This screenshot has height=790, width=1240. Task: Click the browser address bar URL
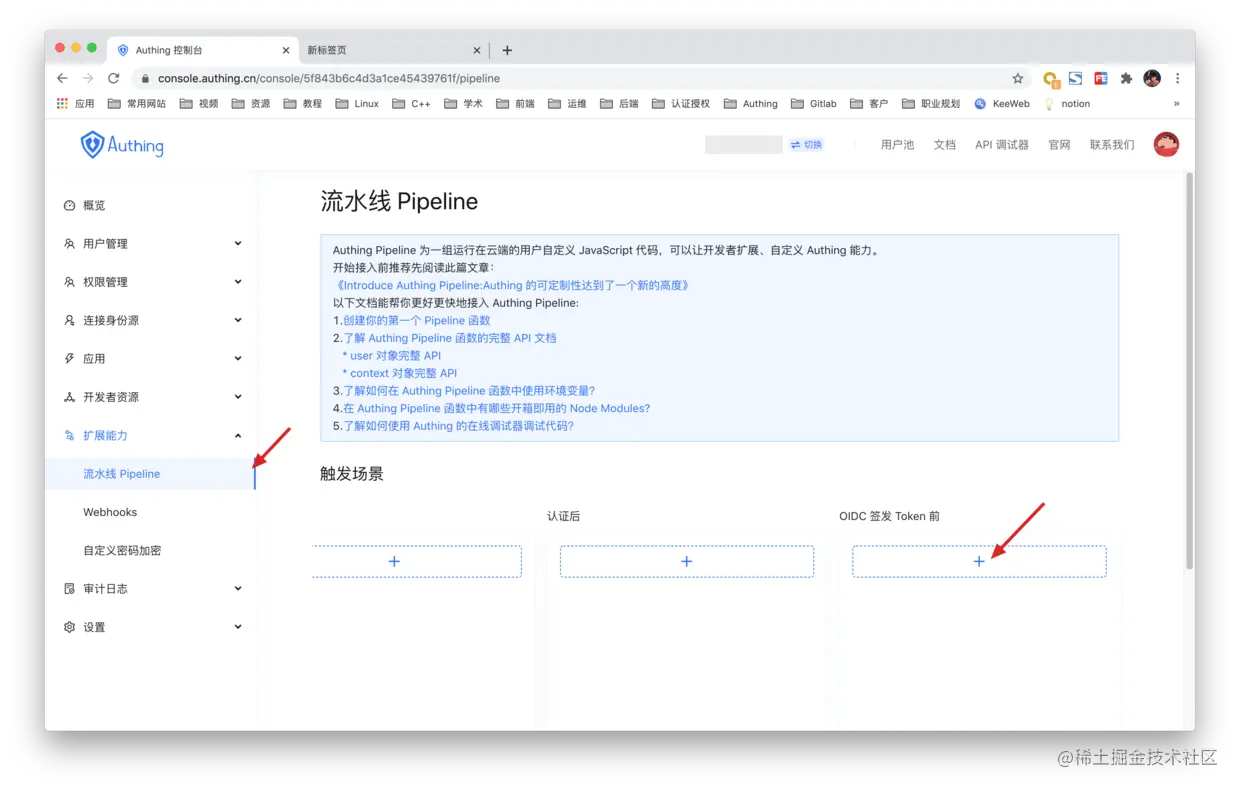coord(329,78)
